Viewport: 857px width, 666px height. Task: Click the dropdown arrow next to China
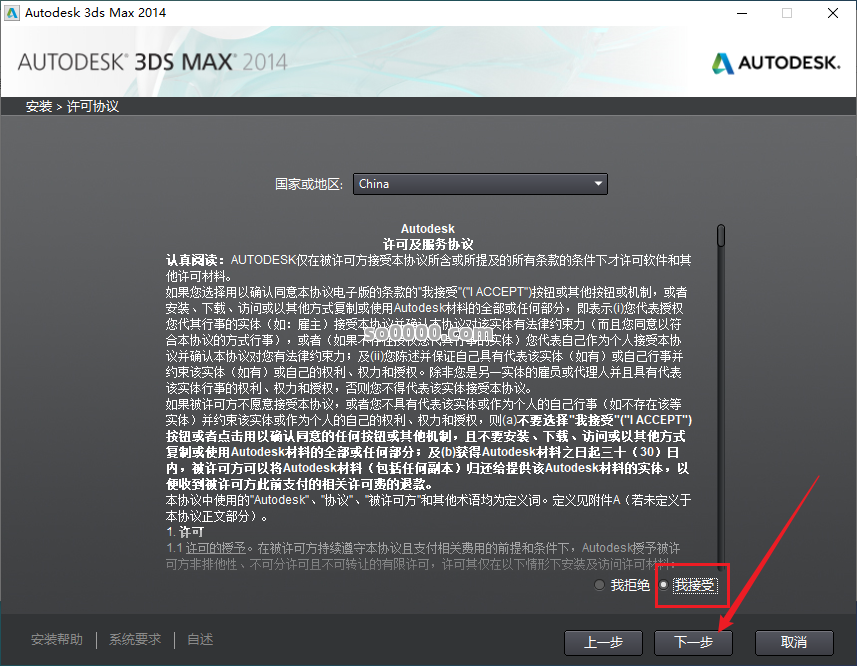coord(598,184)
